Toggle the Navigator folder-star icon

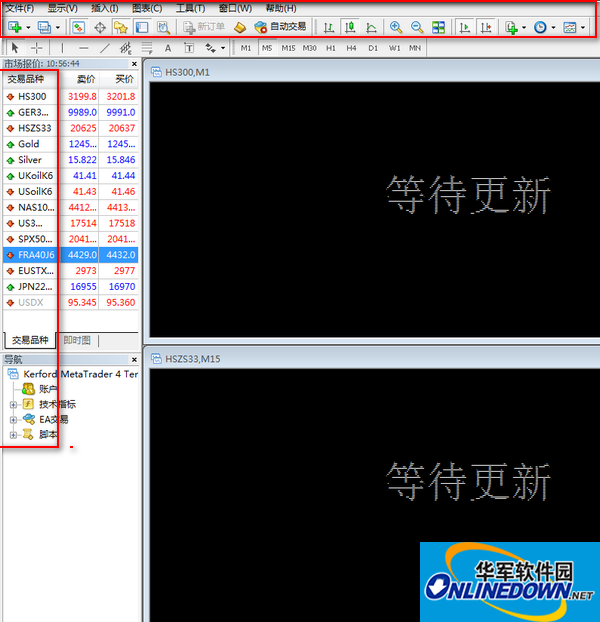(x=121, y=27)
